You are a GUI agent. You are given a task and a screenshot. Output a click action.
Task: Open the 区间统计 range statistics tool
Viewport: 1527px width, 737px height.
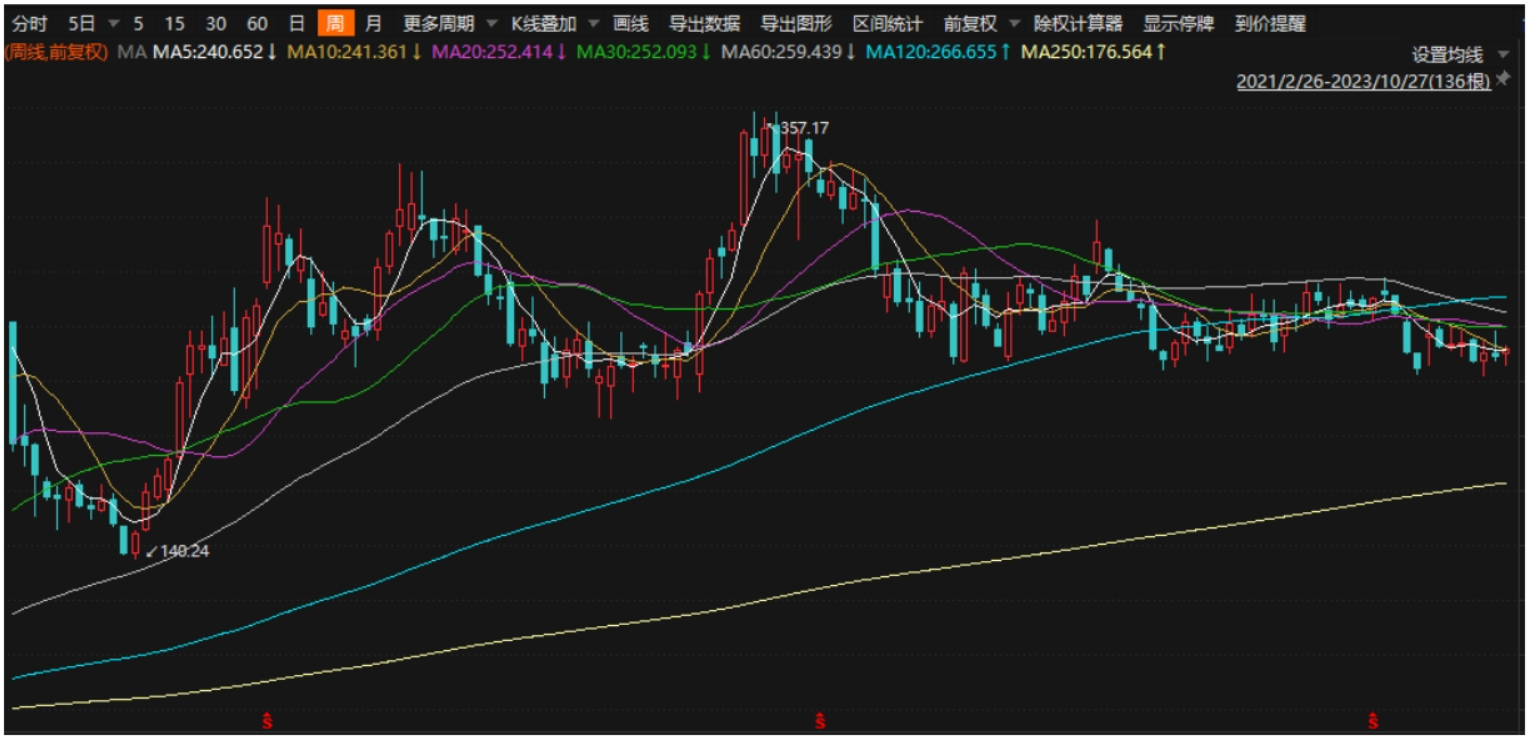888,23
